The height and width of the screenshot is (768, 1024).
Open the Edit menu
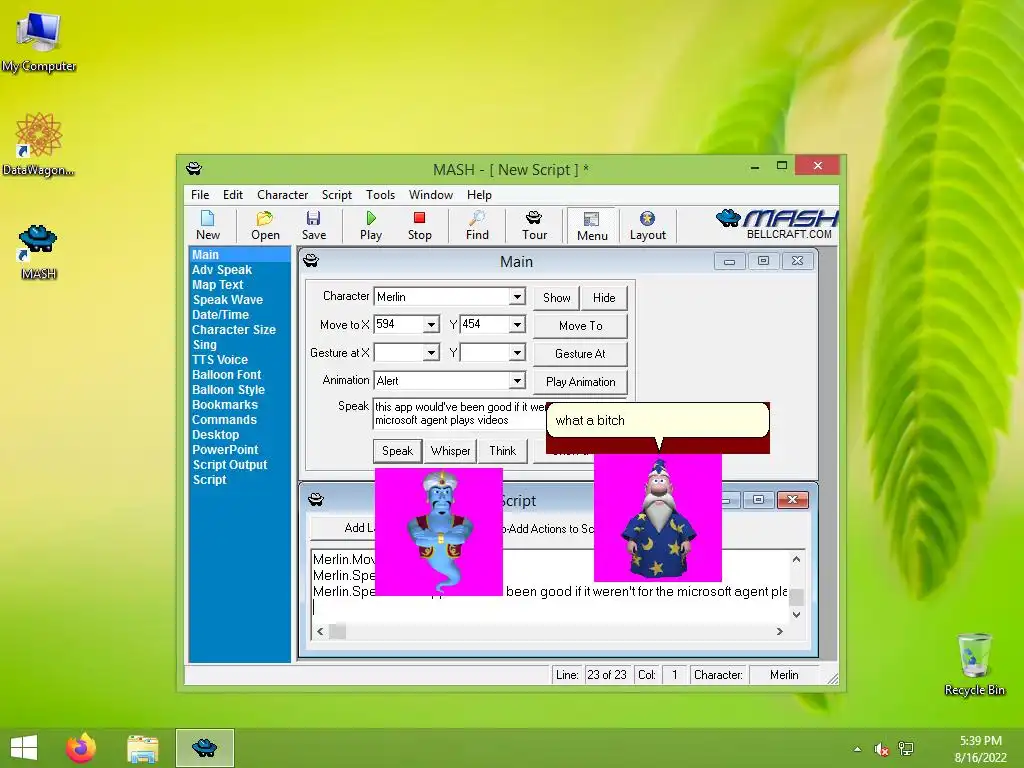(x=232, y=195)
